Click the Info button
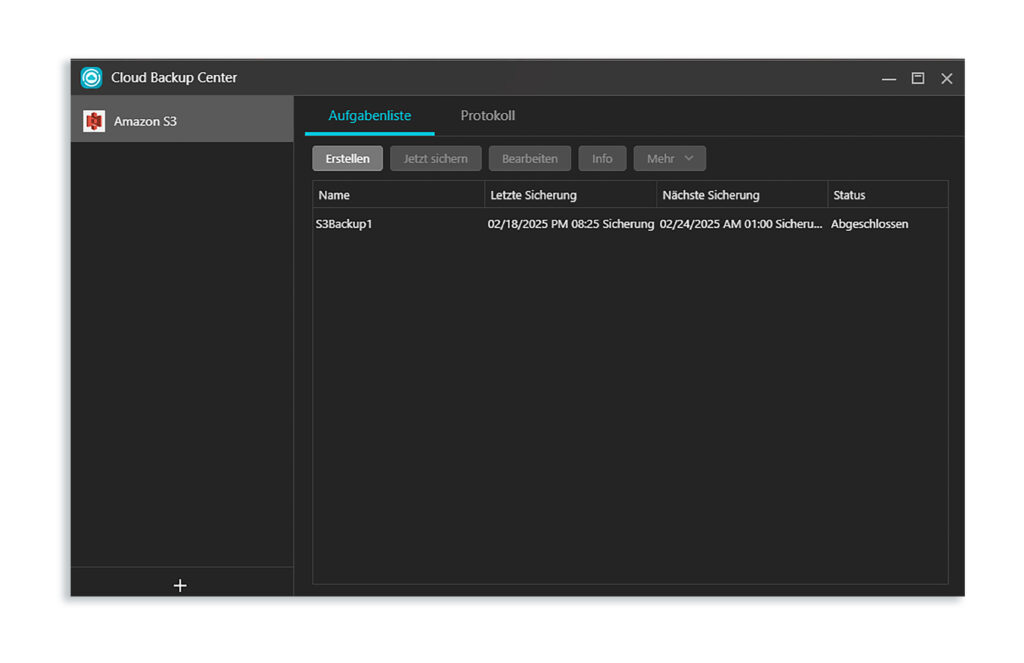This screenshot has width=1024, height=663. point(602,158)
